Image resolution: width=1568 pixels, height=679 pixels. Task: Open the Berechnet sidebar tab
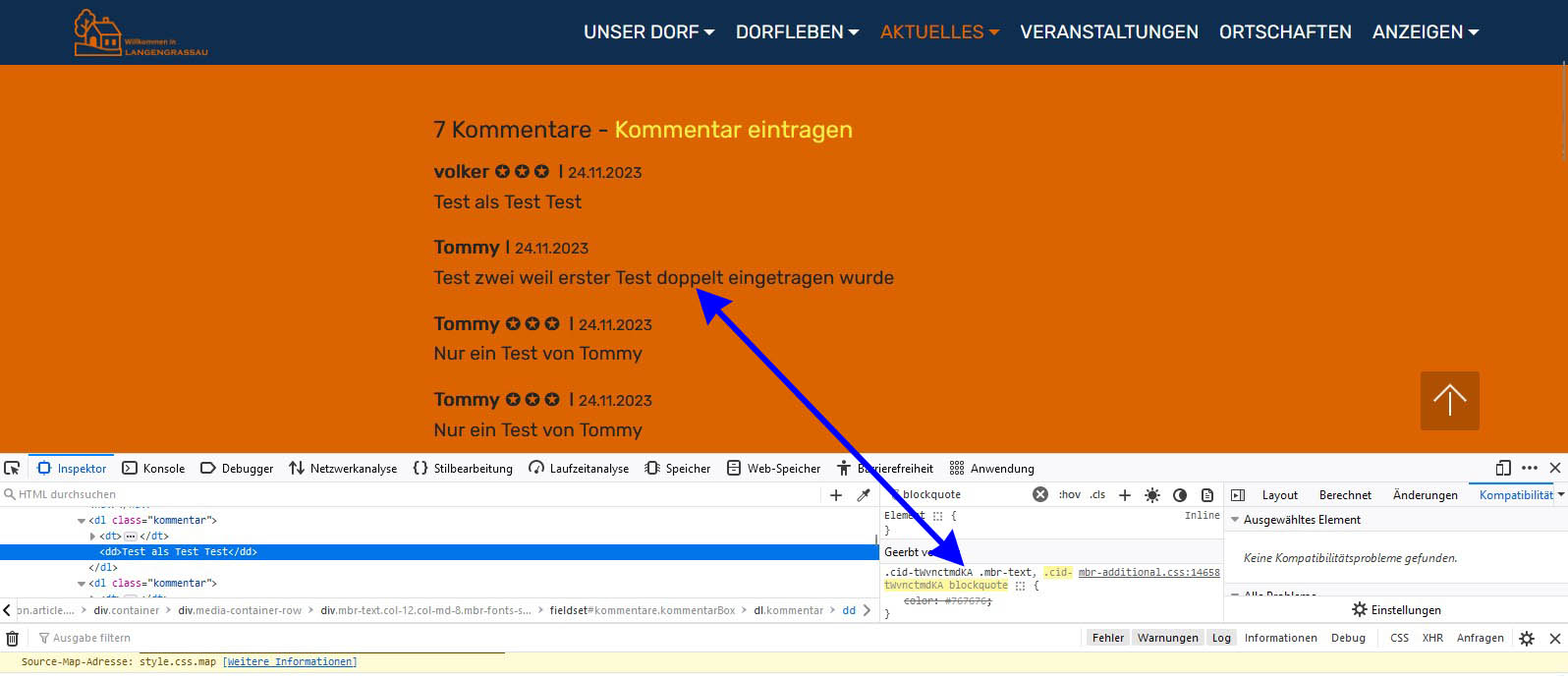pyautogui.click(x=1345, y=495)
